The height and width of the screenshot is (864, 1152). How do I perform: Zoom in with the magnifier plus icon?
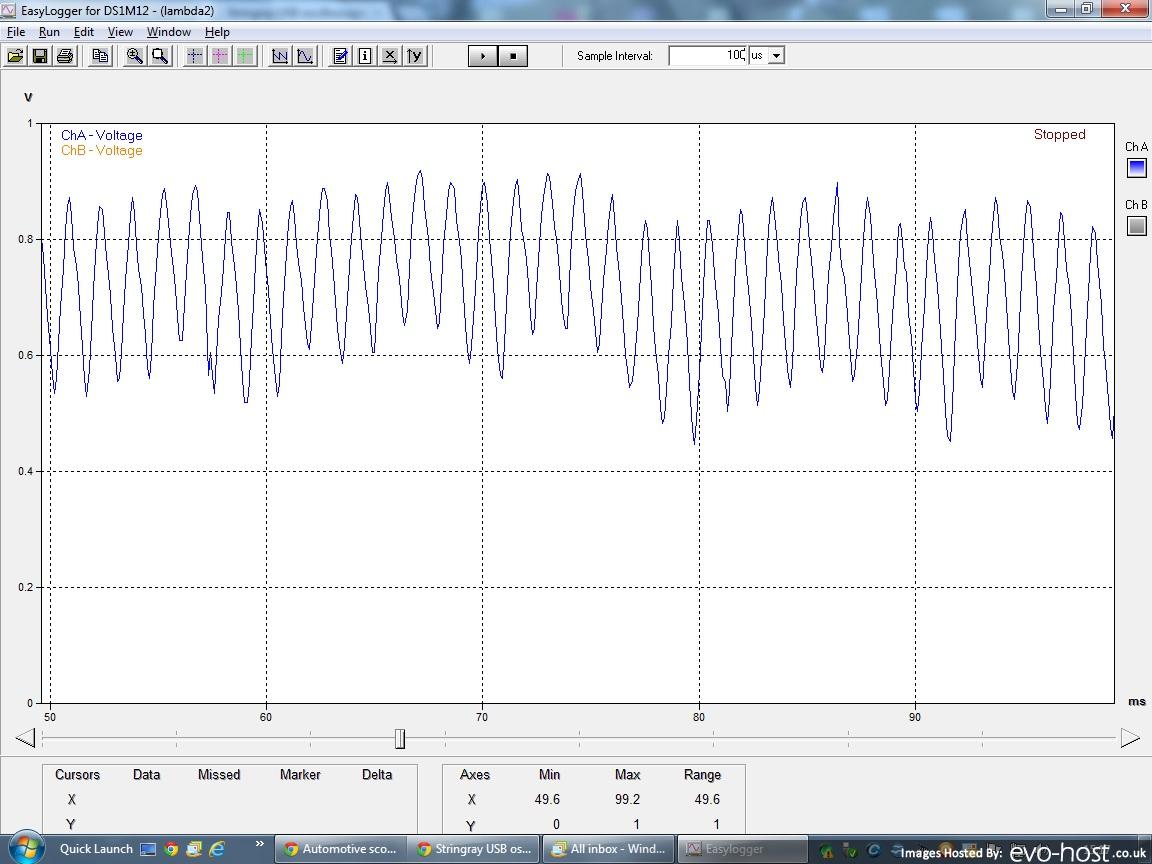pyautogui.click(x=134, y=56)
